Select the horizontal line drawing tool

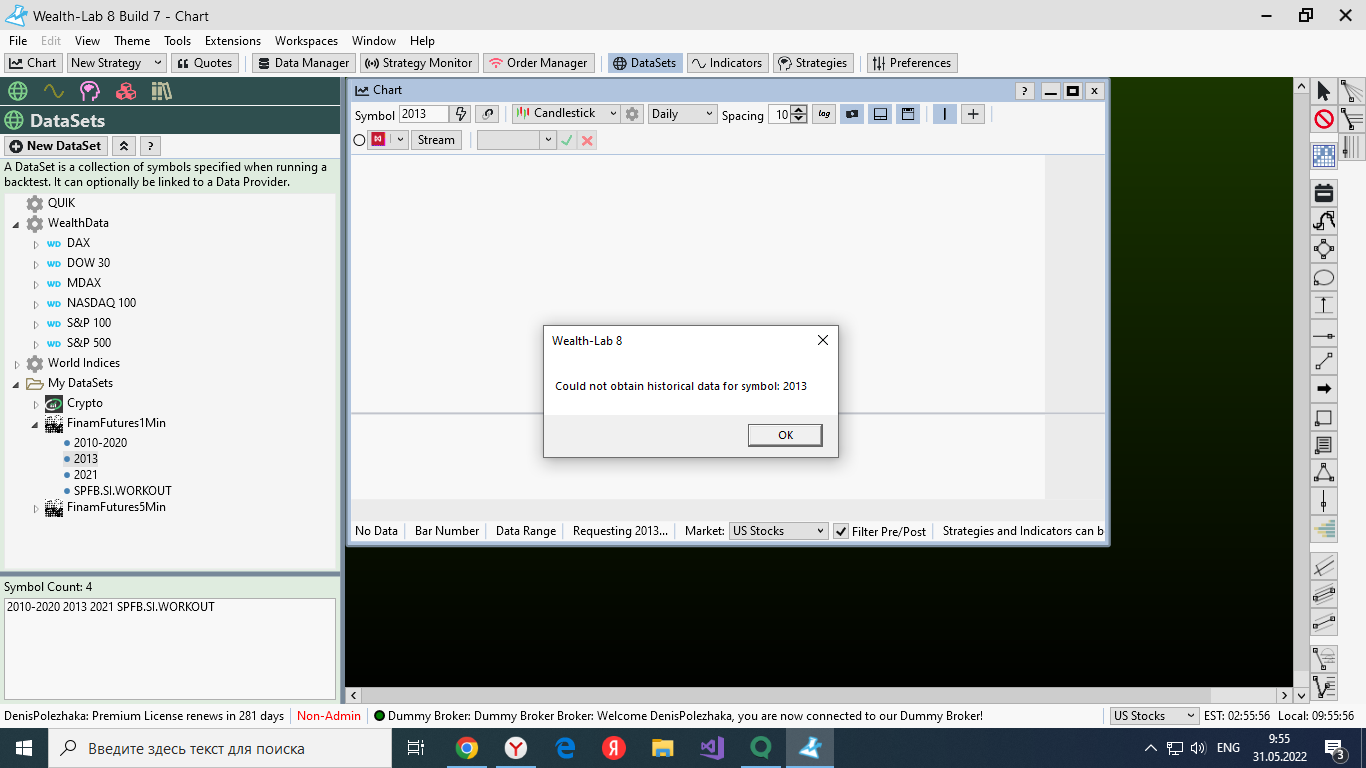[x=1324, y=334]
